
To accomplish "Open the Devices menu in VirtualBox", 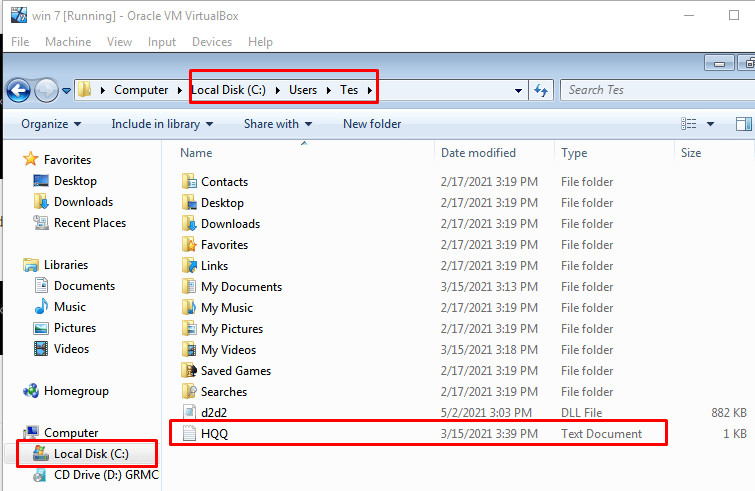I will tap(211, 42).
